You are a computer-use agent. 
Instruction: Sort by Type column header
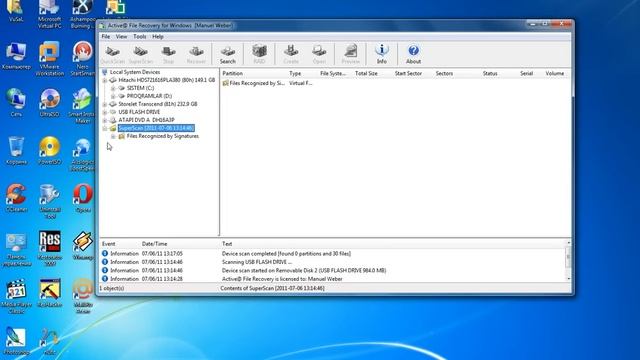pos(295,73)
